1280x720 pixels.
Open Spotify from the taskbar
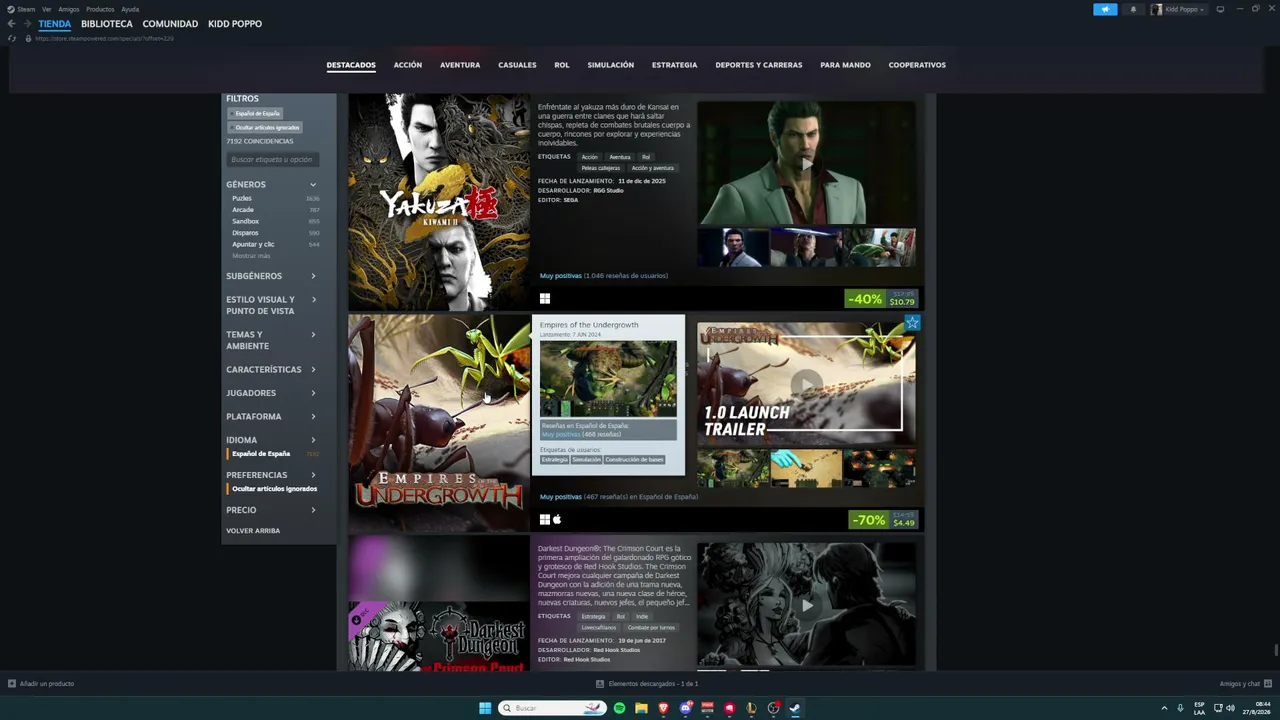[x=619, y=708]
